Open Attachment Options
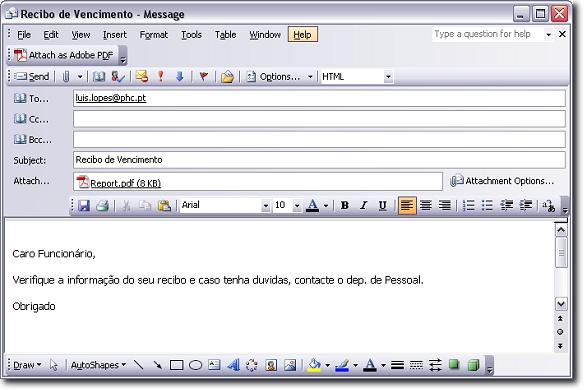The height and width of the screenshot is (390, 584). tap(502, 181)
